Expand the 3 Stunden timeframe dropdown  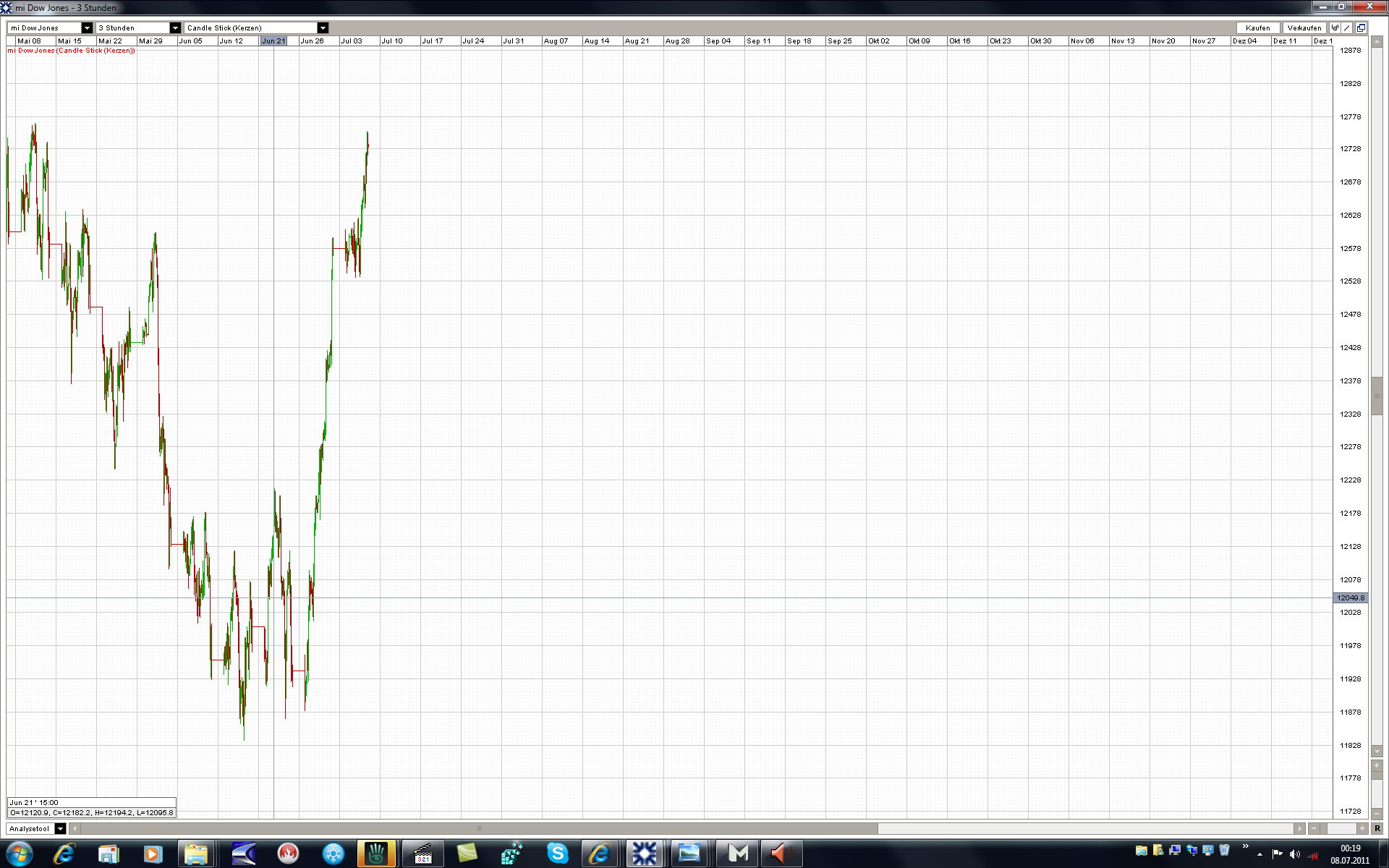click(175, 27)
